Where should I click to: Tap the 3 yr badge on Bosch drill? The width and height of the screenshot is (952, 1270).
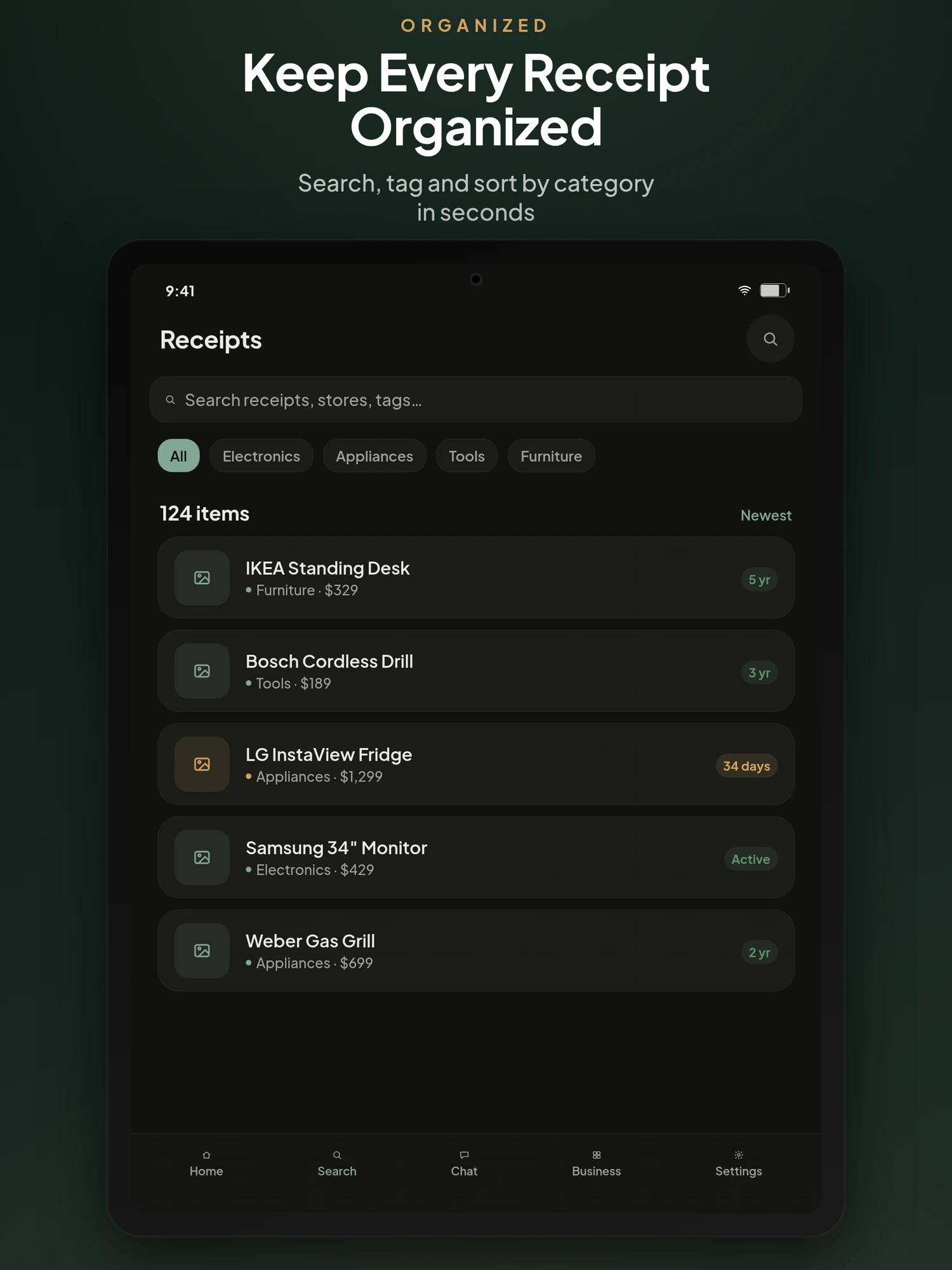coord(759,673)
